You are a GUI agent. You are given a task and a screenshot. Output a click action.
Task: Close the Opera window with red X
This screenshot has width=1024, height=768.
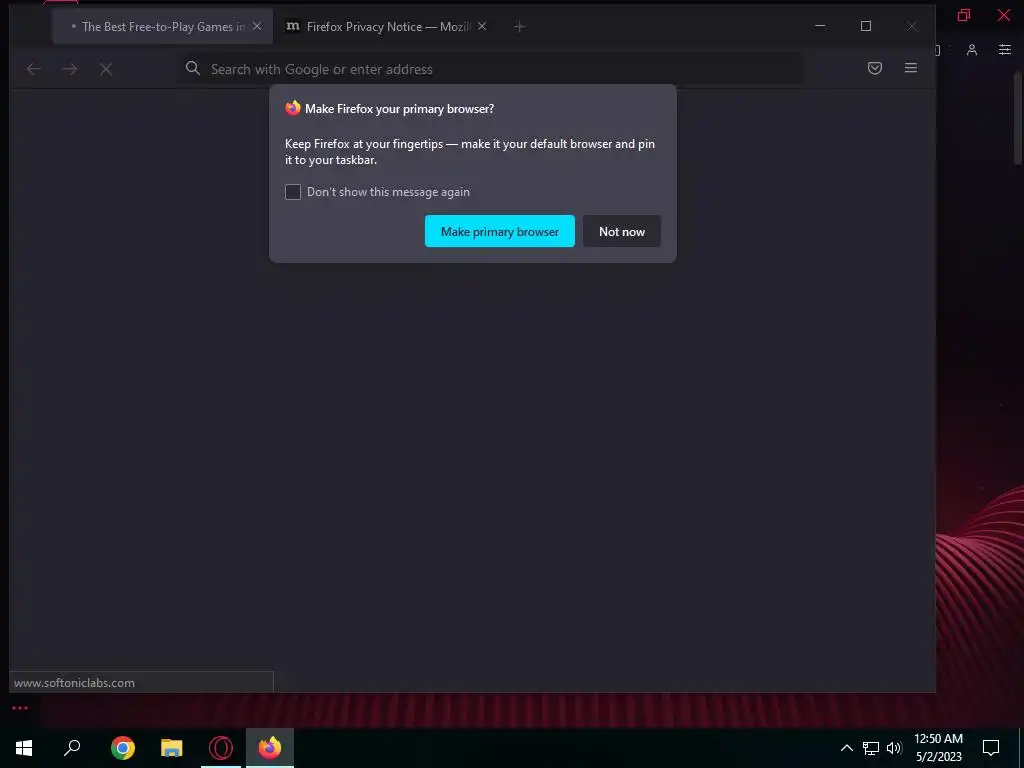coord(1004,15)
